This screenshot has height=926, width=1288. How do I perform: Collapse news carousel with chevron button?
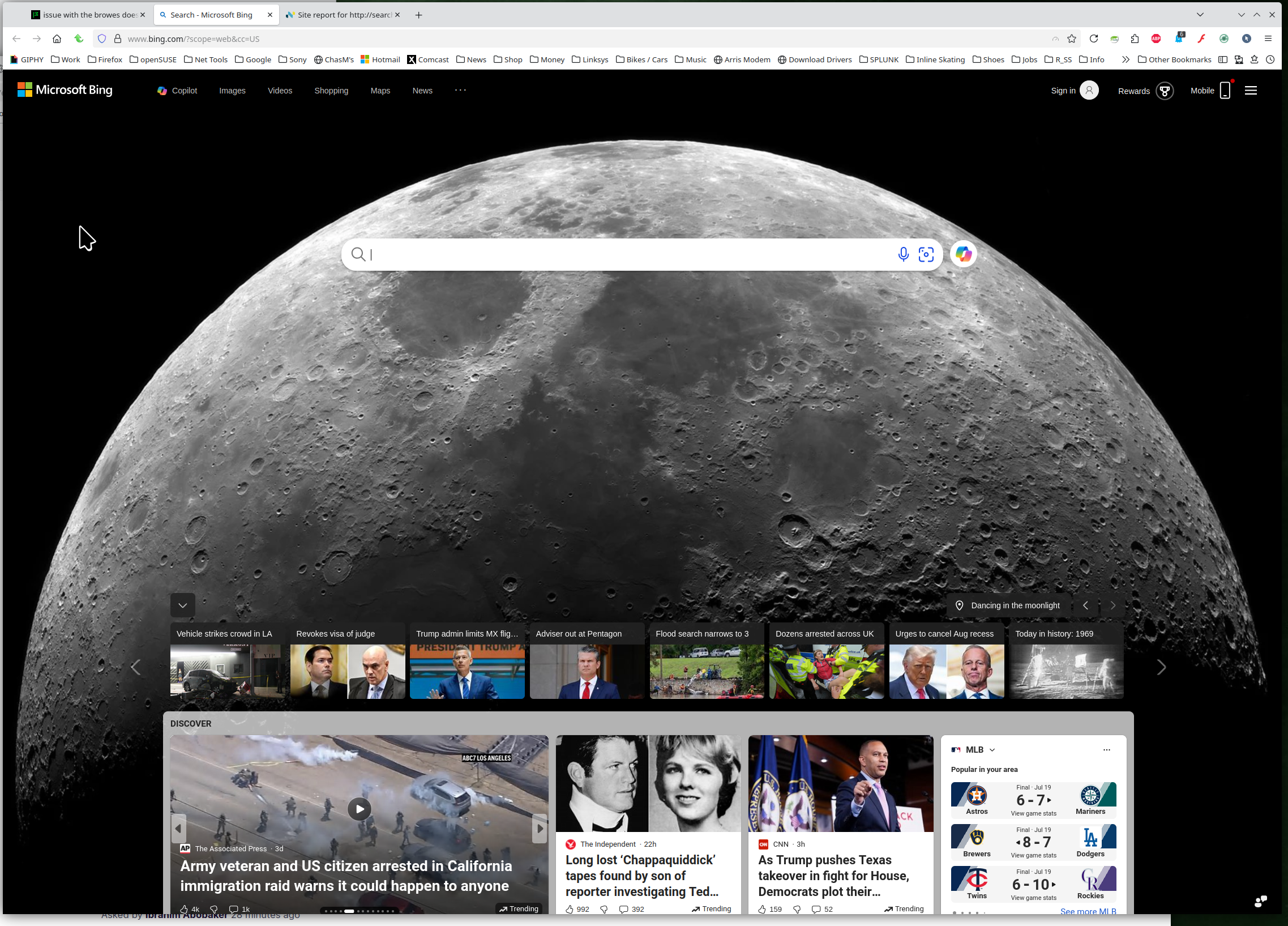[x=183, y=605]
